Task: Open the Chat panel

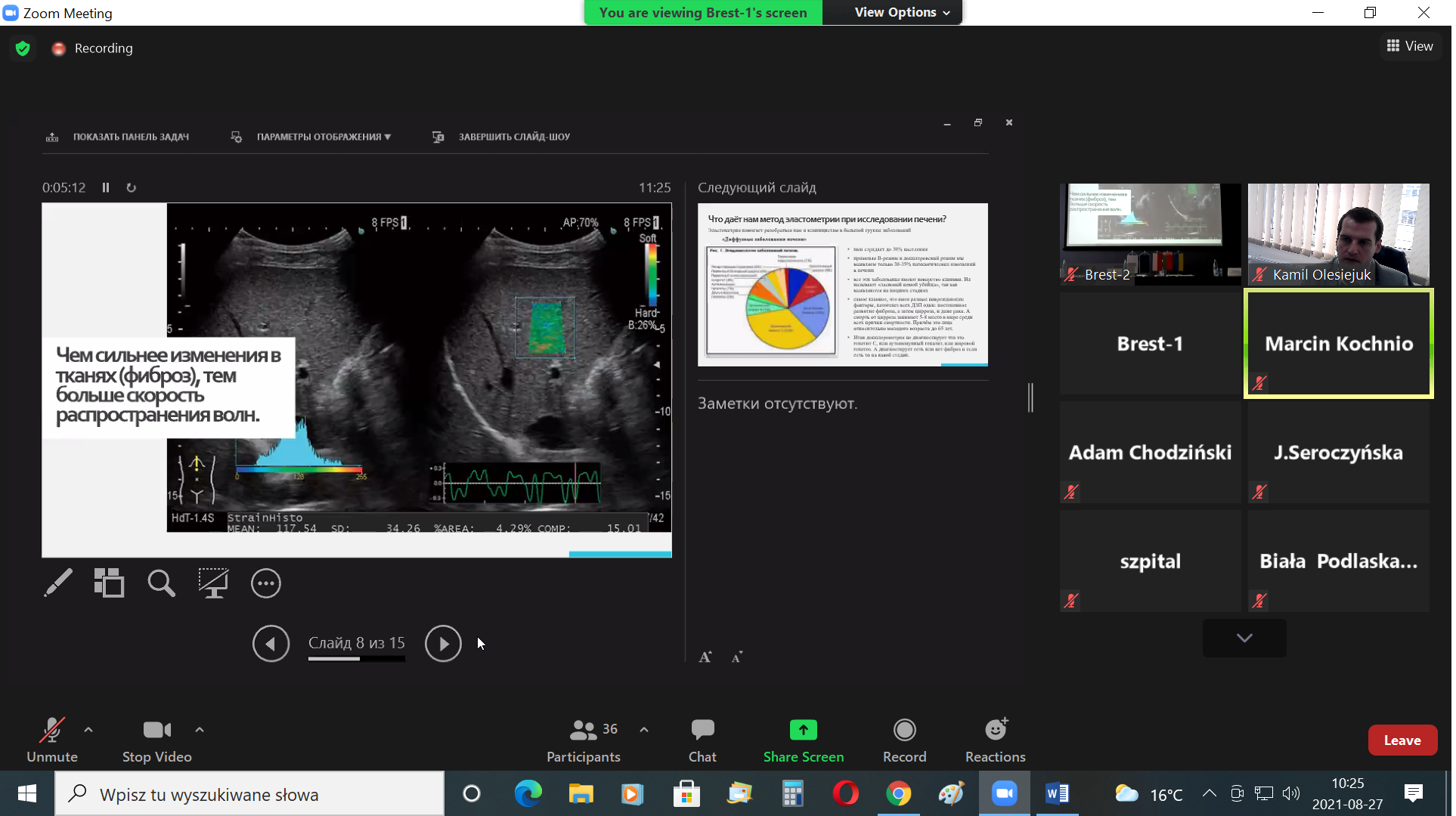Action: point(702,740)
